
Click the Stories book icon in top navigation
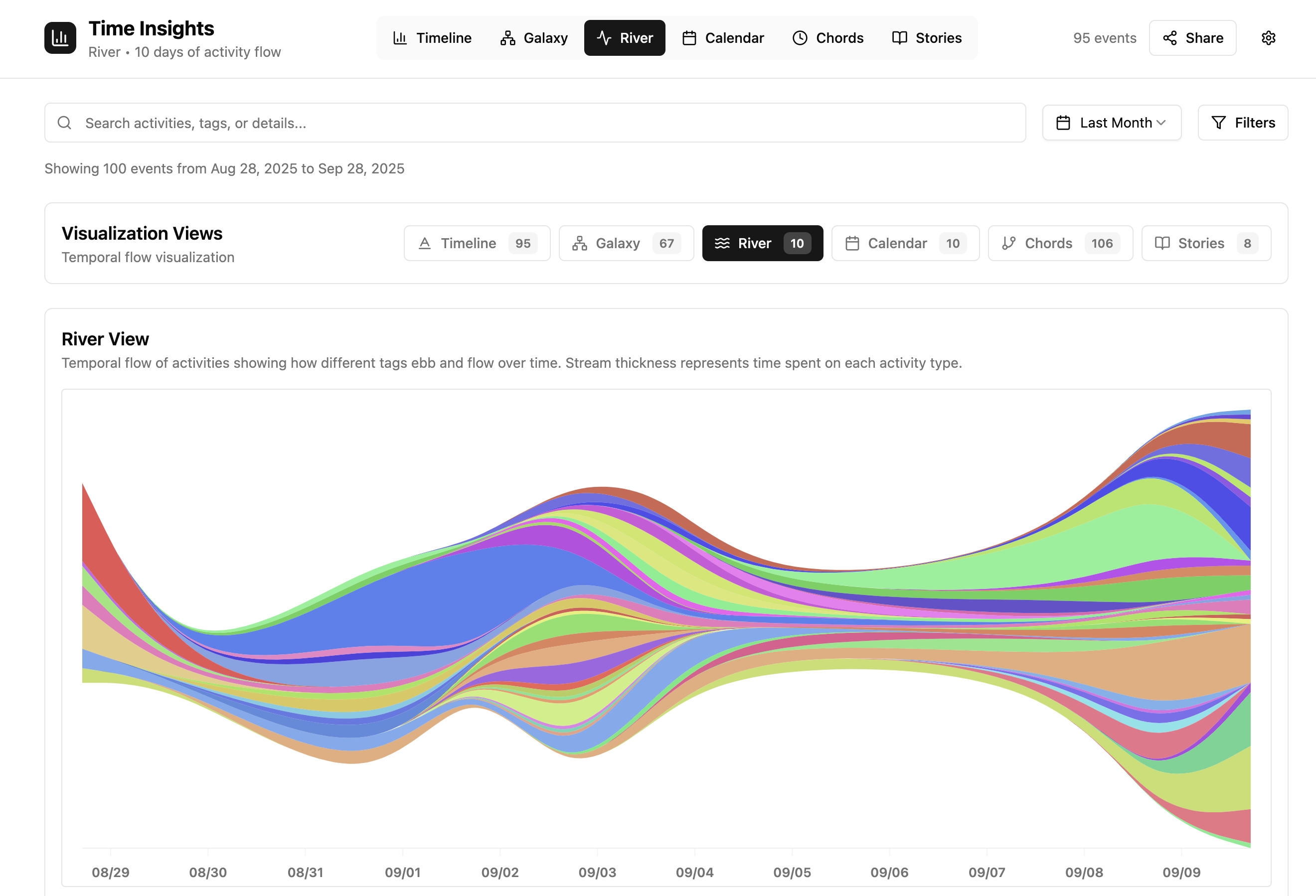[899, 38]
